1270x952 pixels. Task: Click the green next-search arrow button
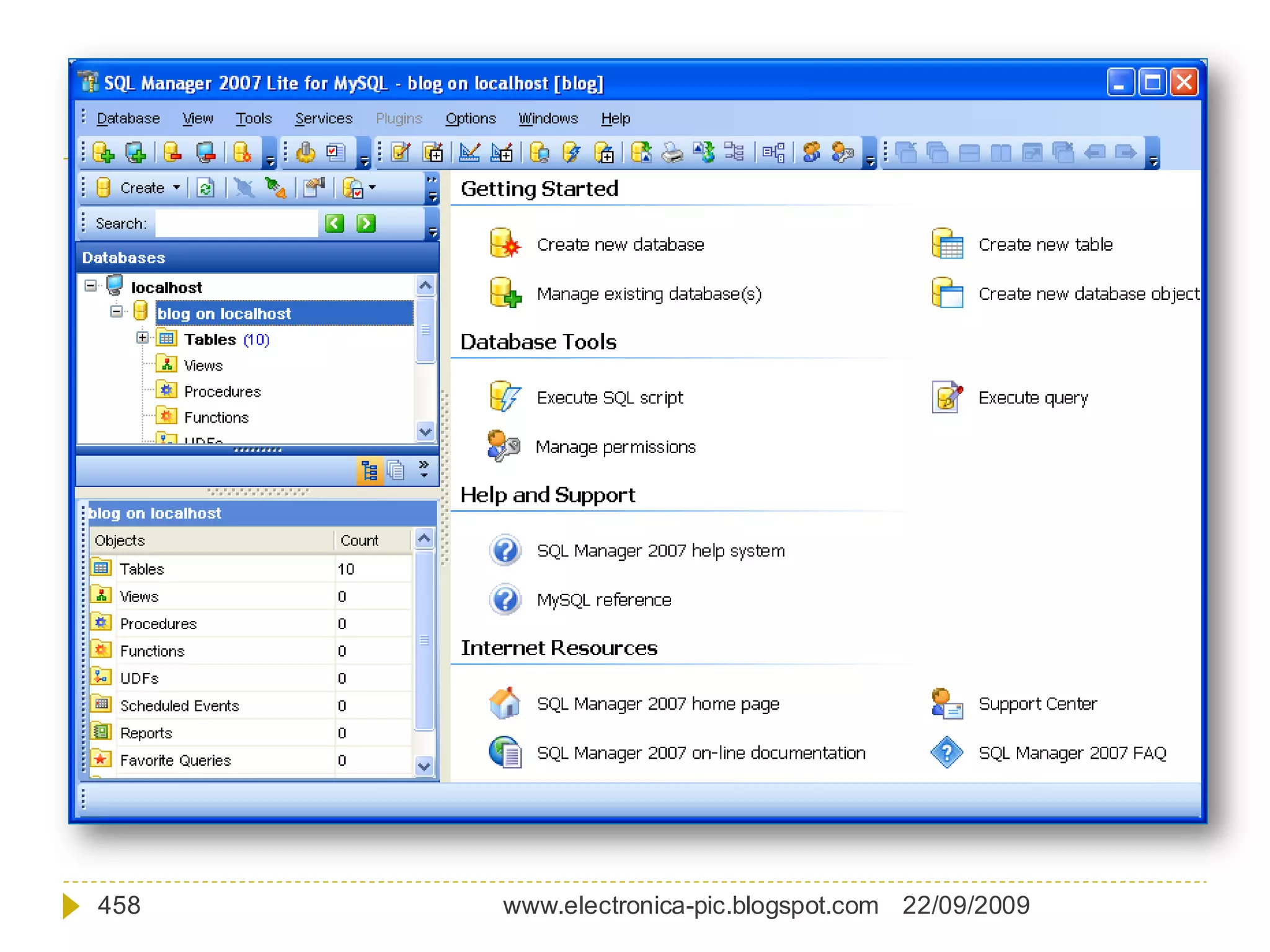(x=366, y=223)
